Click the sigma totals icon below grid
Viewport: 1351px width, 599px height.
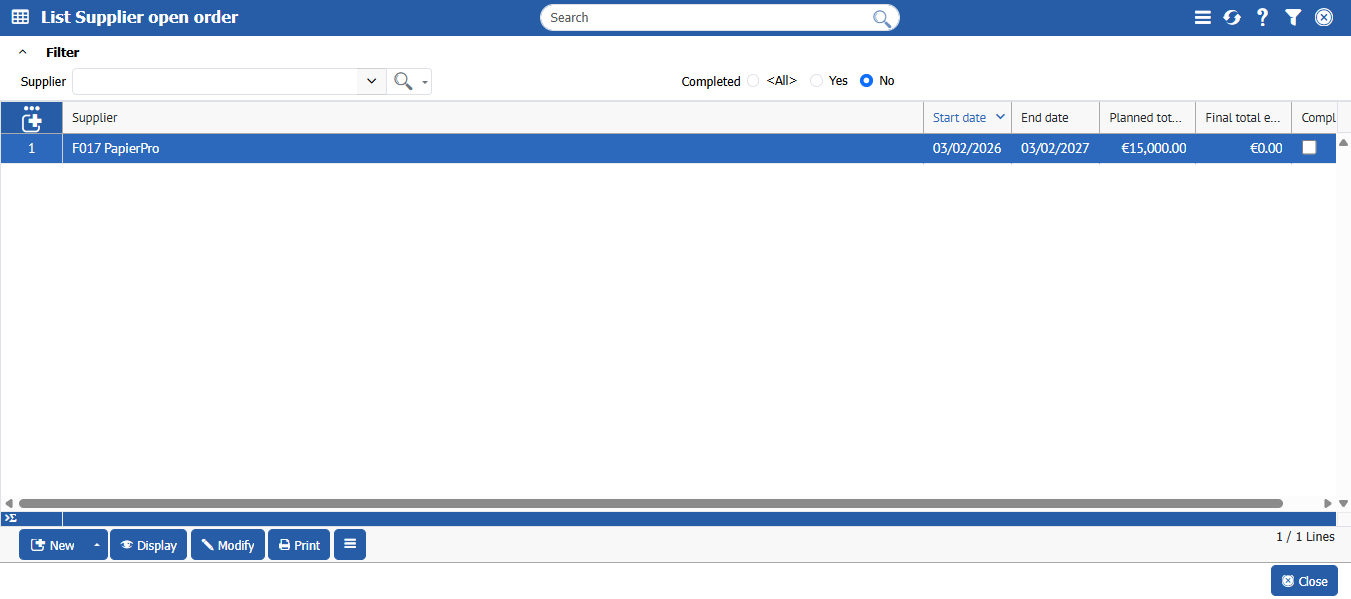tap(10, 518)
